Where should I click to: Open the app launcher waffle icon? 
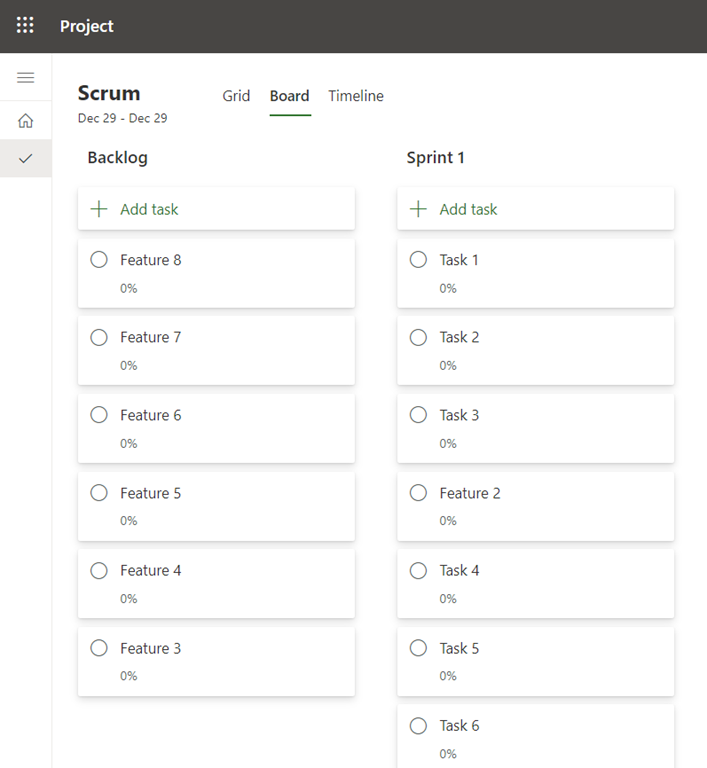click(x=26, y=26)
